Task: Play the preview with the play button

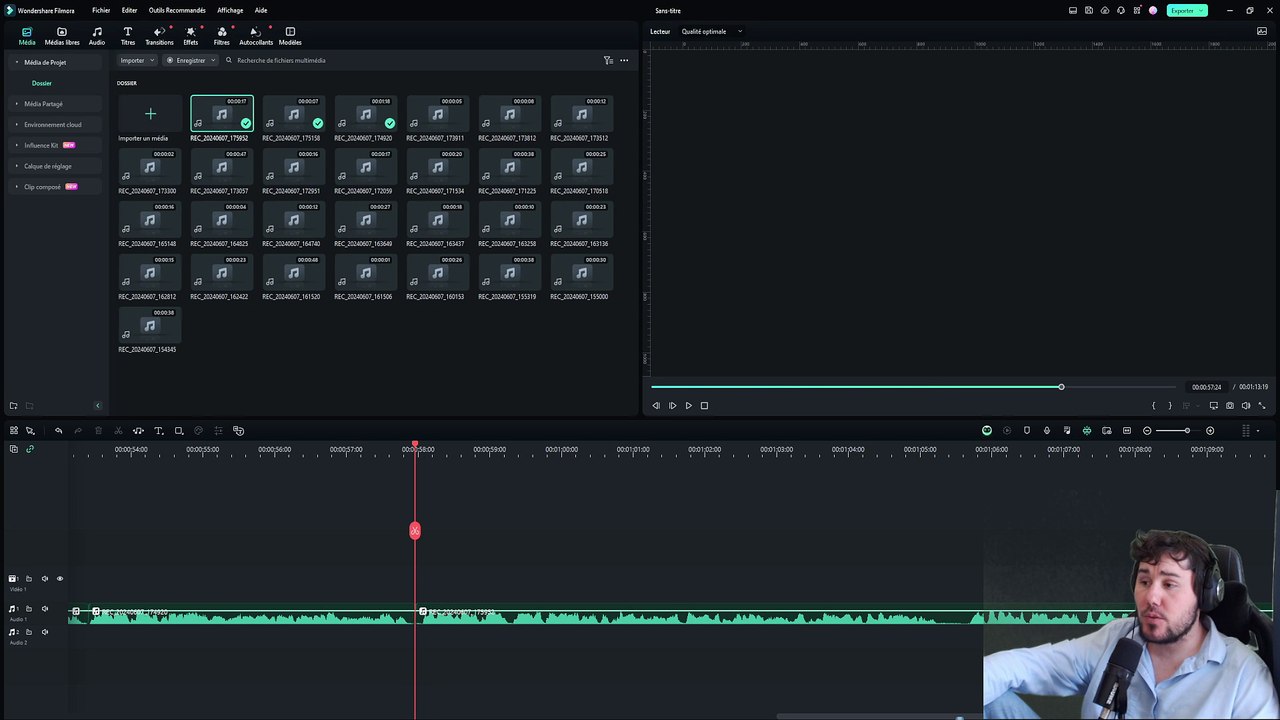Action: tap(688, 406)
